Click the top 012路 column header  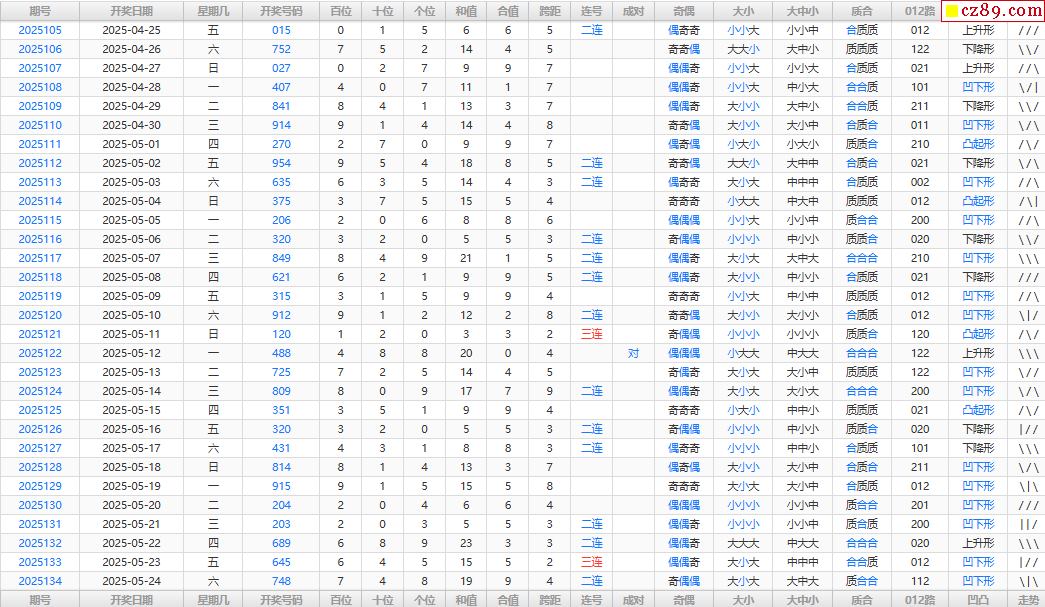click(x=920, y=11)
